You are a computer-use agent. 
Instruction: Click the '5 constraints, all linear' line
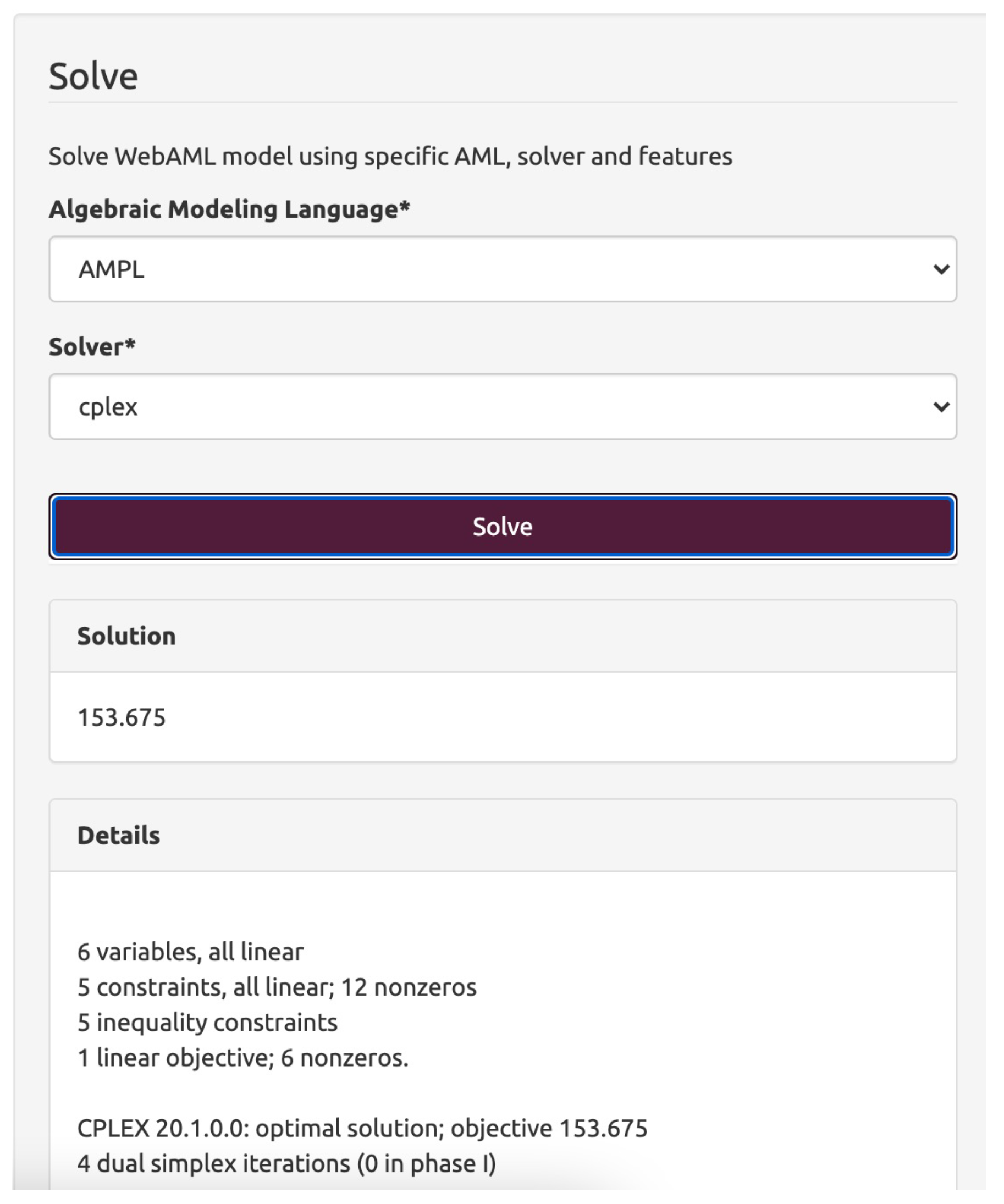pos(277,987)
